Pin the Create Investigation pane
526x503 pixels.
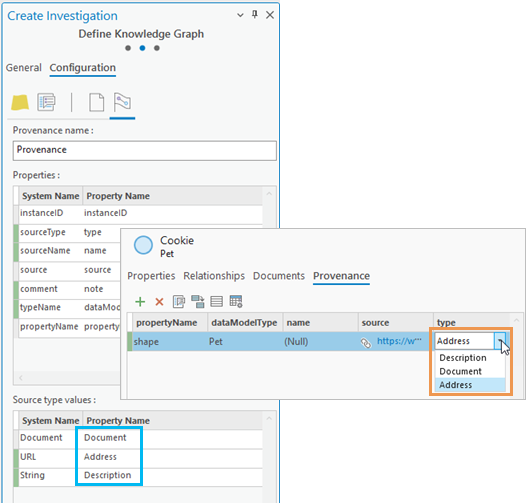click(255, 14)
